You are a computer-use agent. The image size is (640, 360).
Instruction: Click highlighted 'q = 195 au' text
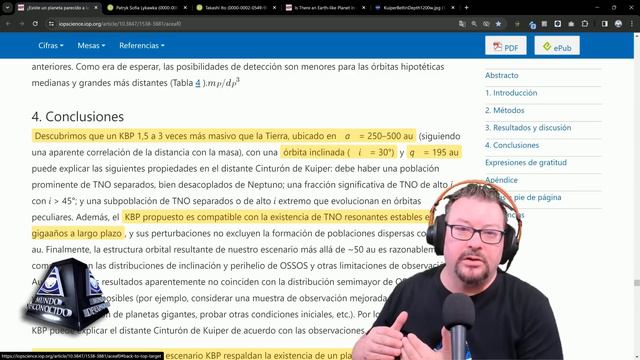coord(434,152)
